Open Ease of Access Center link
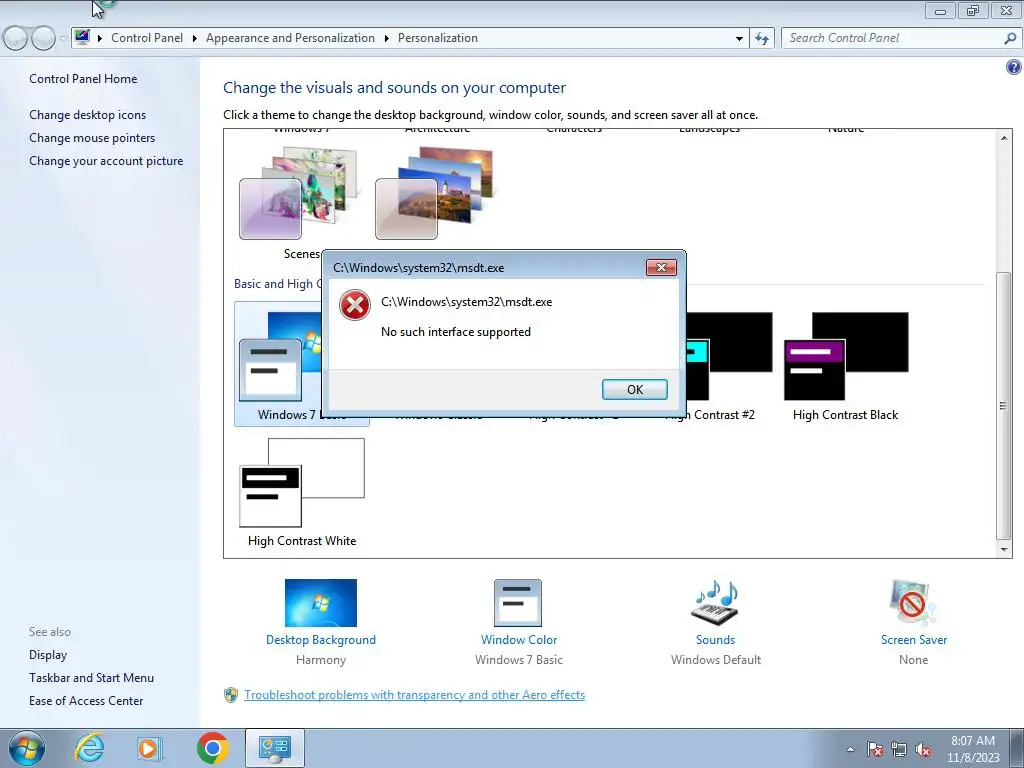 click(86, 701)
